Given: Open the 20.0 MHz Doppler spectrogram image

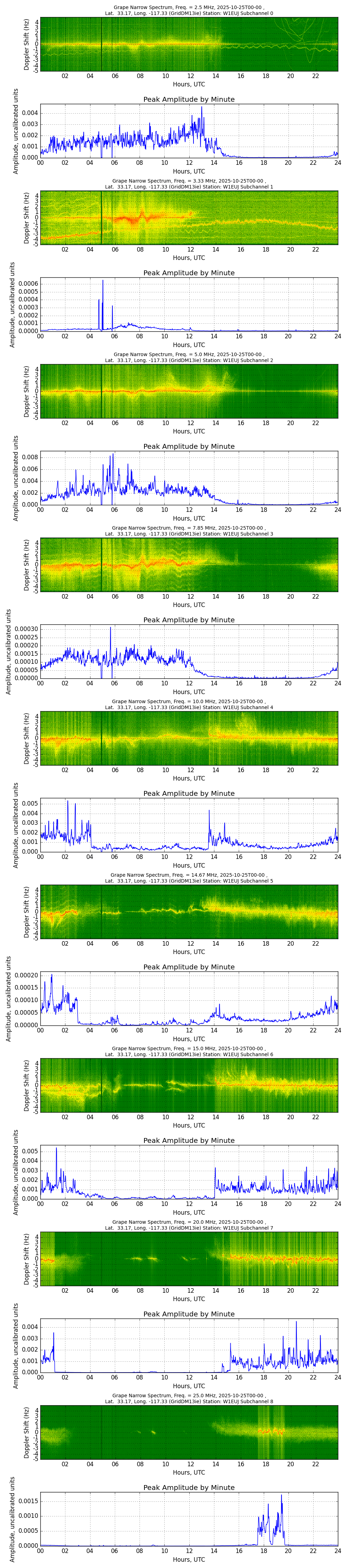Looking at the screenshot, I should tap(189, 1258).
